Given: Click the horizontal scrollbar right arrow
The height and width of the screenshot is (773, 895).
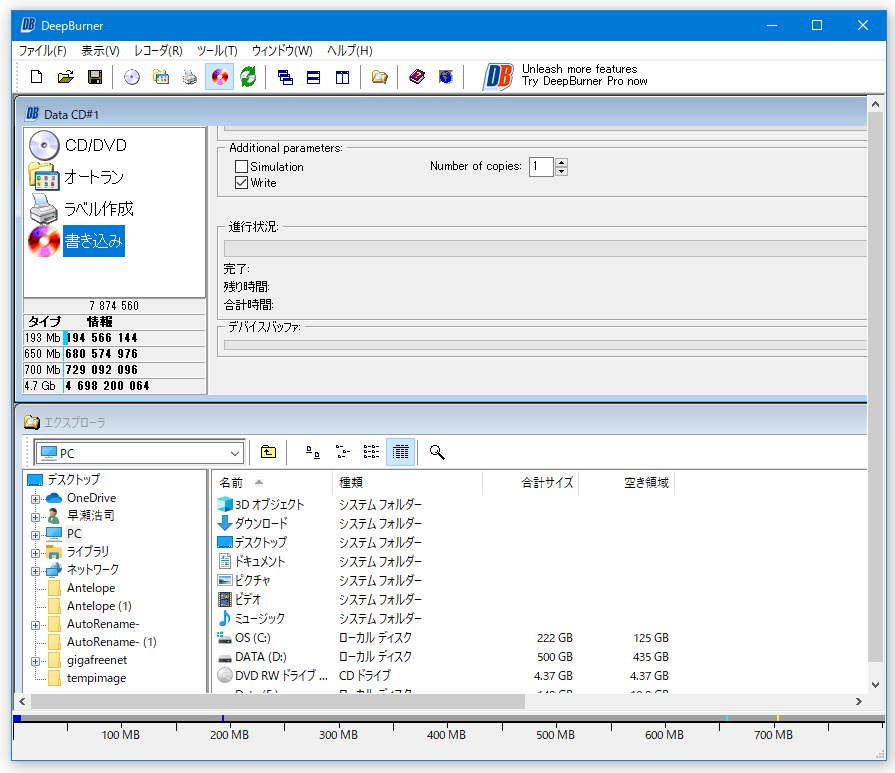Looking at the screenshot, I should (858, 702).
